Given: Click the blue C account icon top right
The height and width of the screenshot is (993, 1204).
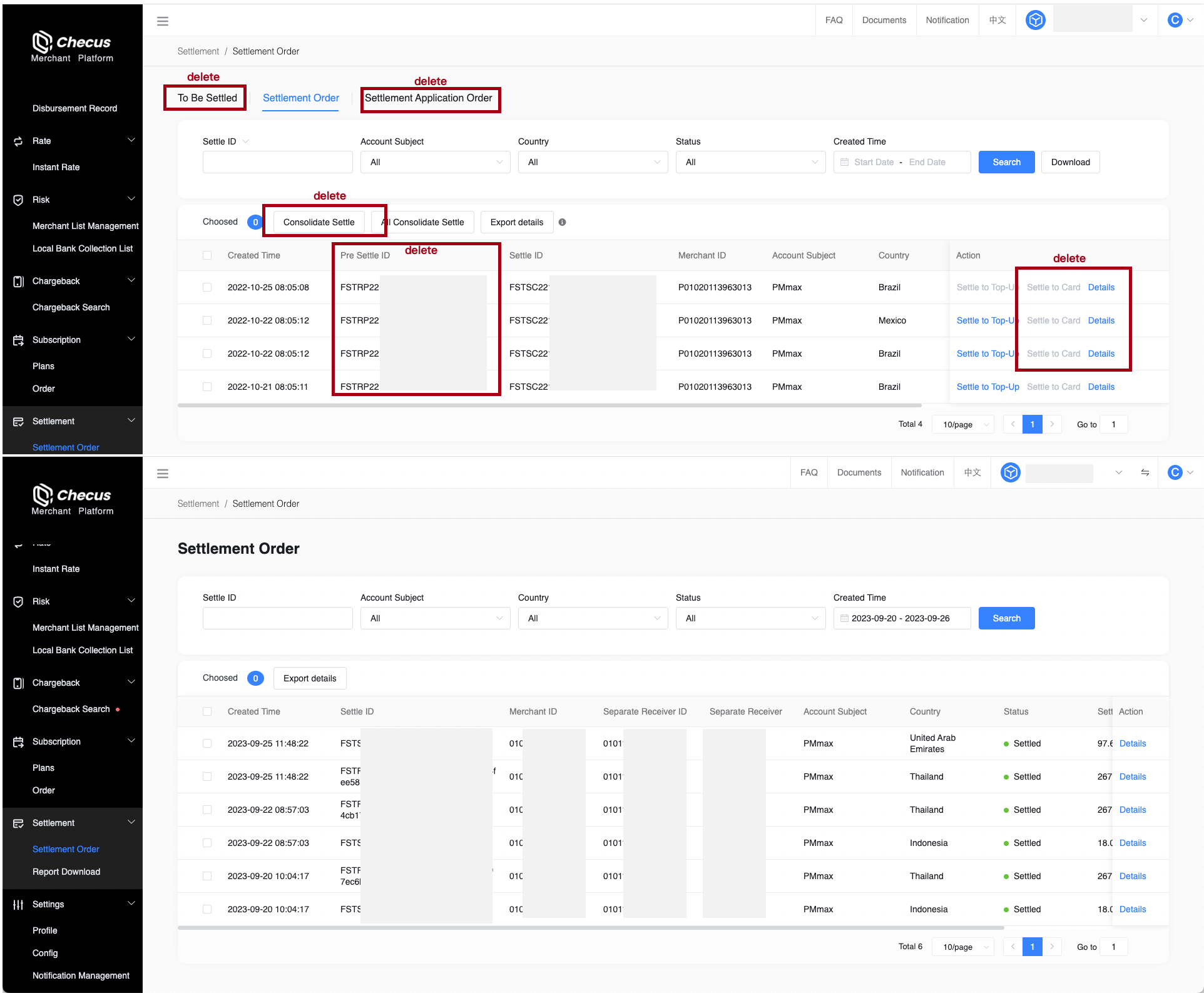Looking at the screenshot, I should pos(1175,20).
